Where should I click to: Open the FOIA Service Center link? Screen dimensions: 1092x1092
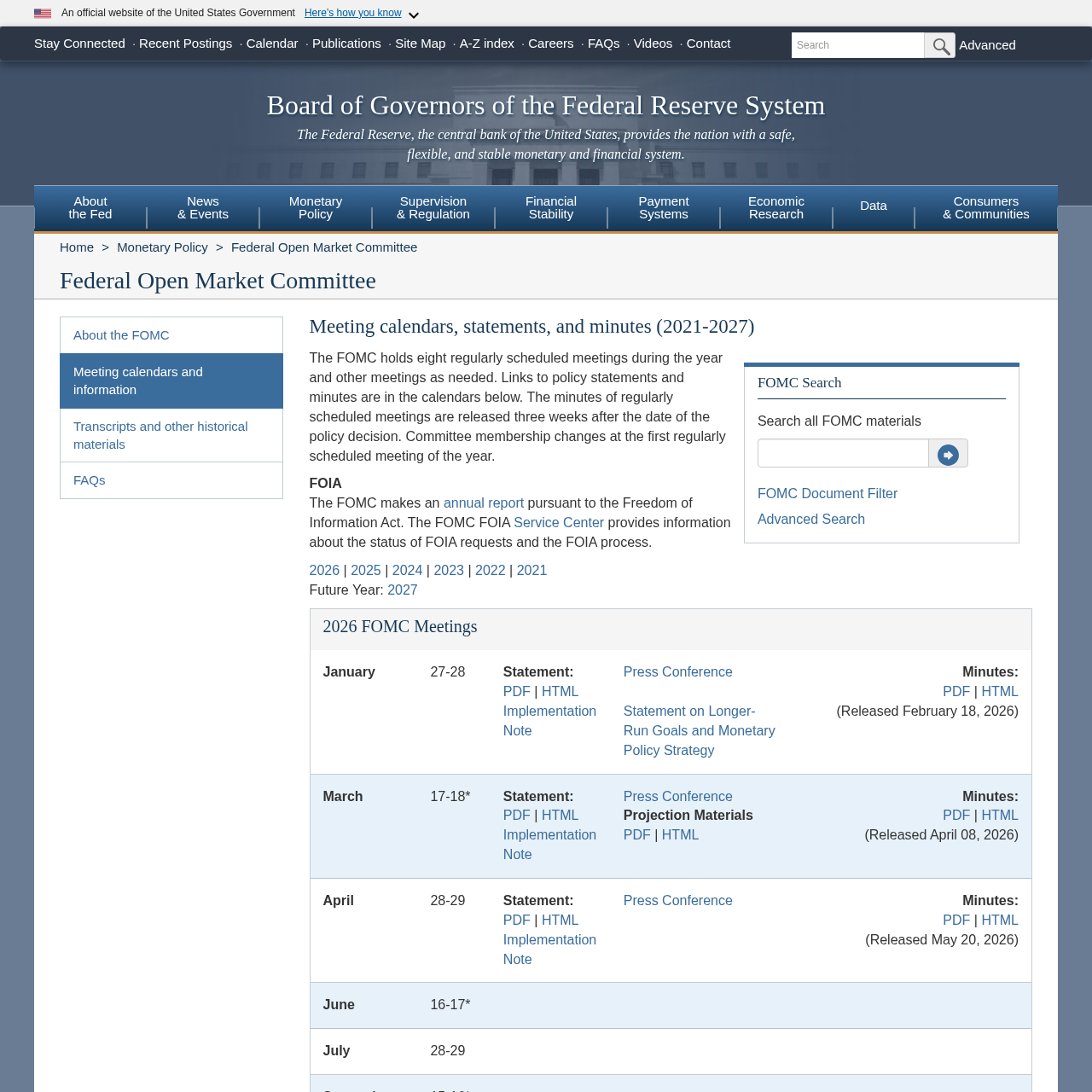559,523
